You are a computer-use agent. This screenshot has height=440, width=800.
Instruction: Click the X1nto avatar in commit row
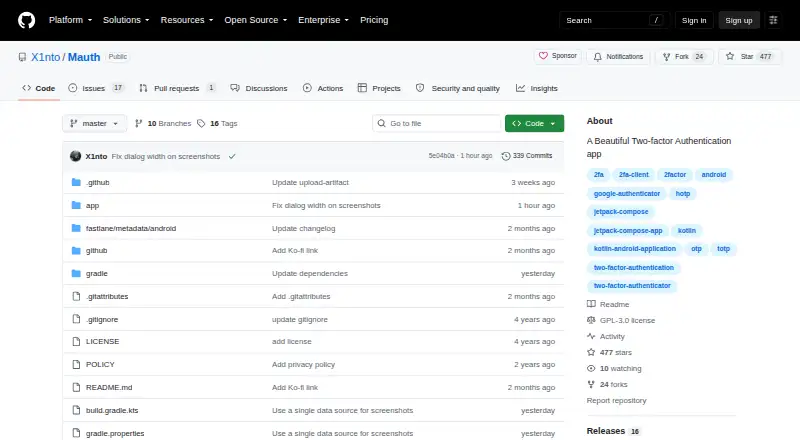[x=76, y=156]
